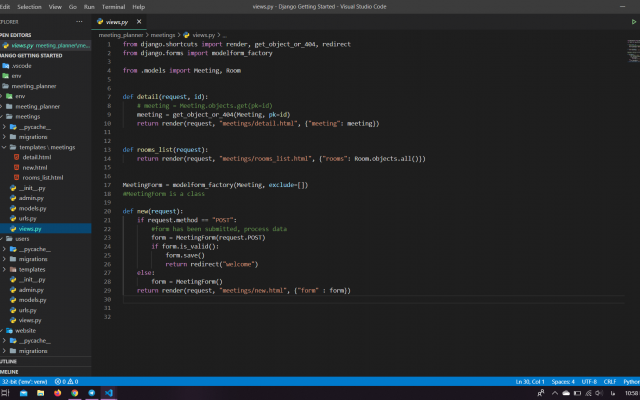Open Task View in the taskbar
Image resolution: width=640 pixels, height=400 pixels.
click(x=5, y=393)
